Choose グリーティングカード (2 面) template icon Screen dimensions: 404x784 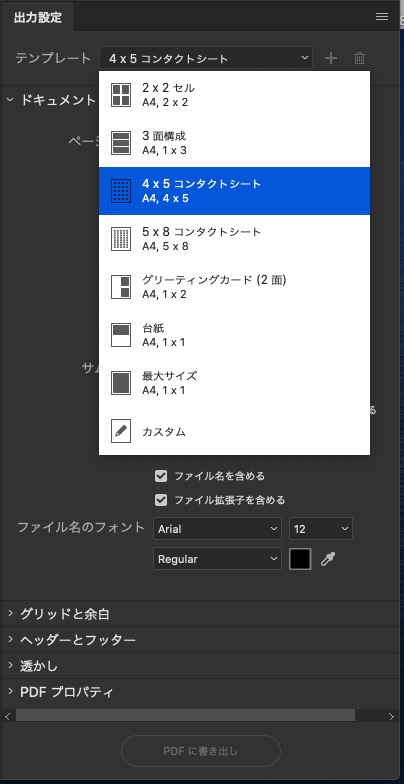(120, 287)
